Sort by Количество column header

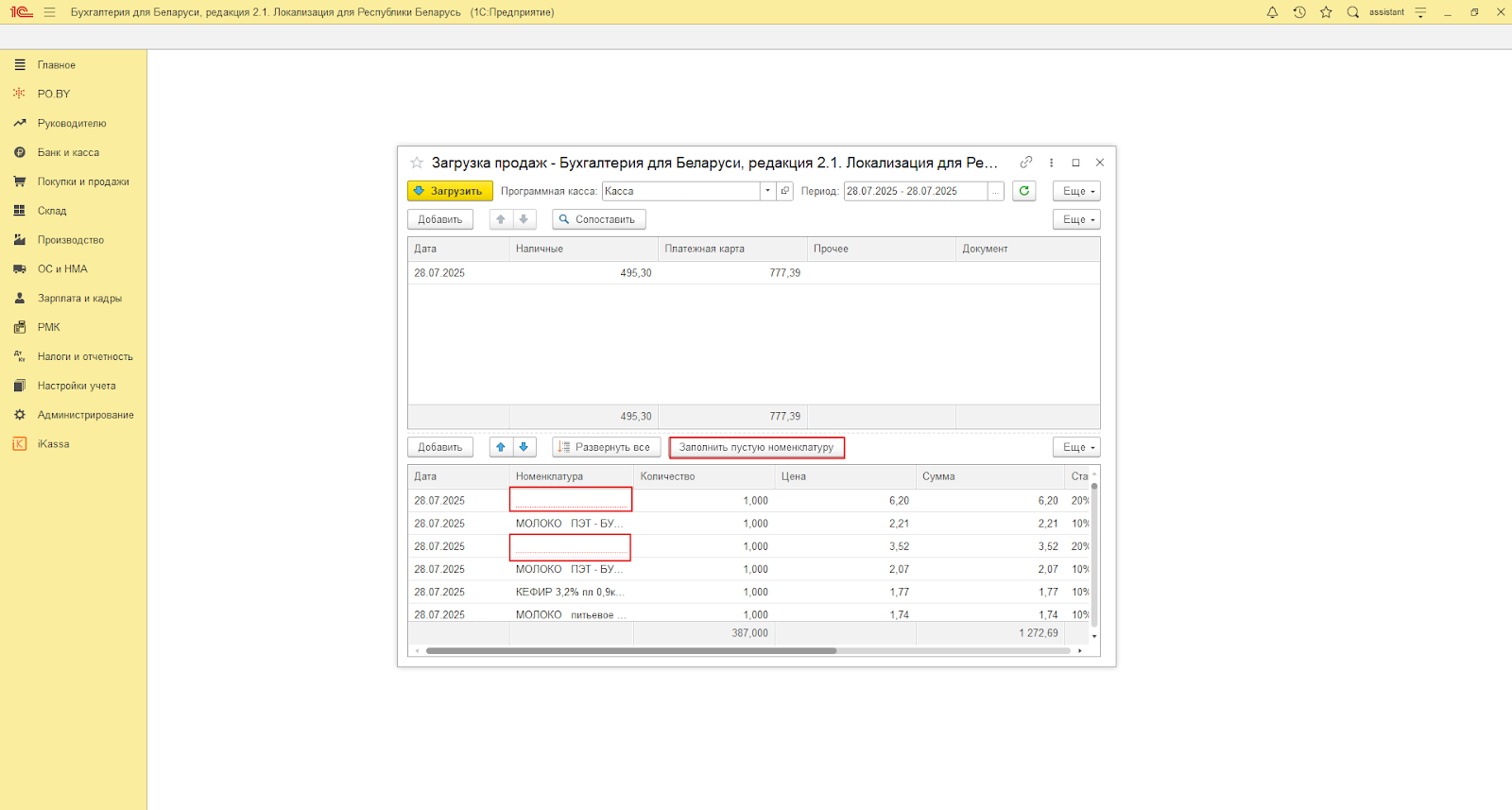point(704,476)
